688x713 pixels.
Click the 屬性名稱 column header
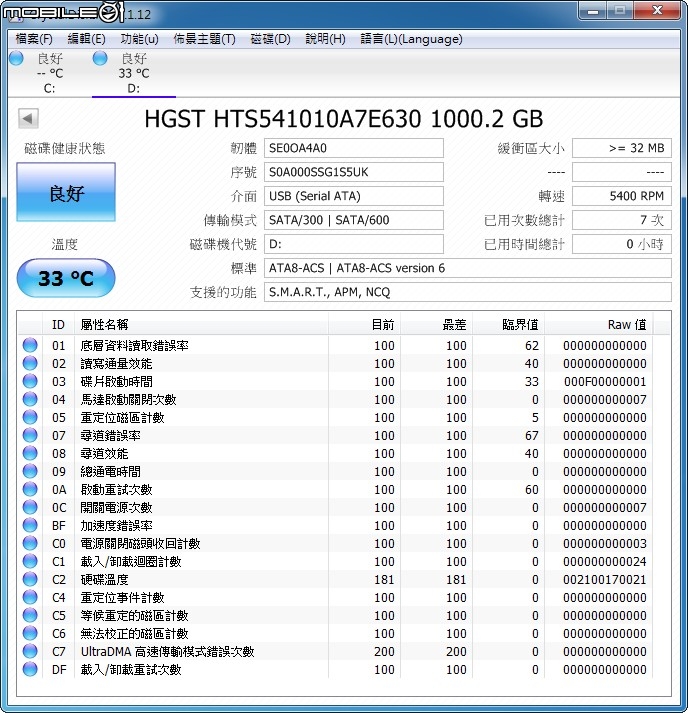pyautogui.click(x=201, y=324)
